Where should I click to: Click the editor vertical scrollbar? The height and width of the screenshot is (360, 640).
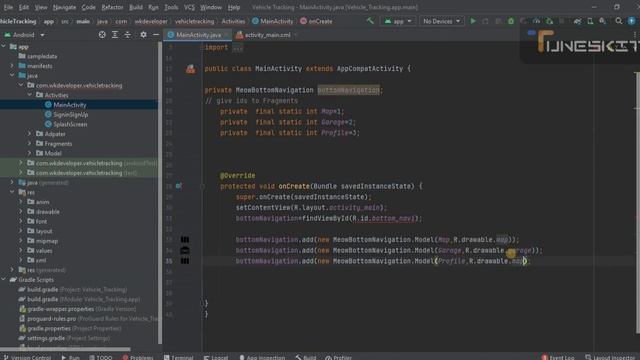pyautogui.click(x=637, y=202)
